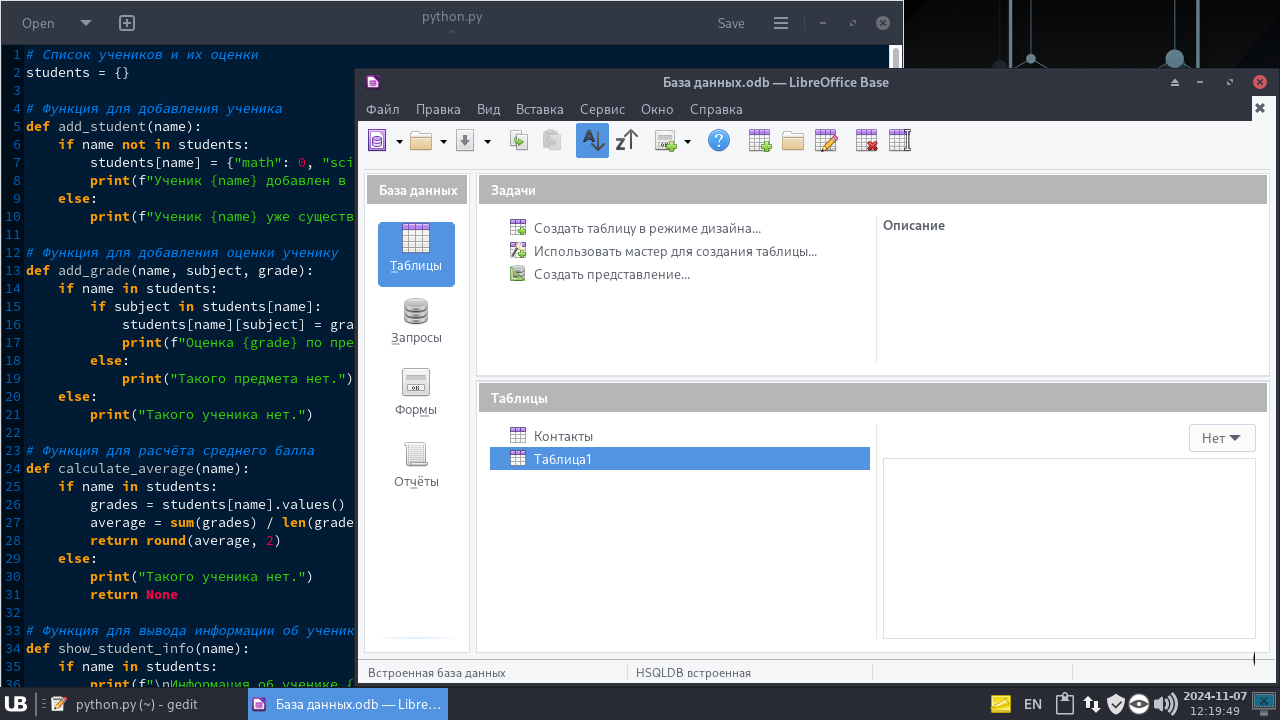Viewport: 1280px width, 720px height.
Task: Click the Save button in gedit
Action: click(x=731, y=23)
